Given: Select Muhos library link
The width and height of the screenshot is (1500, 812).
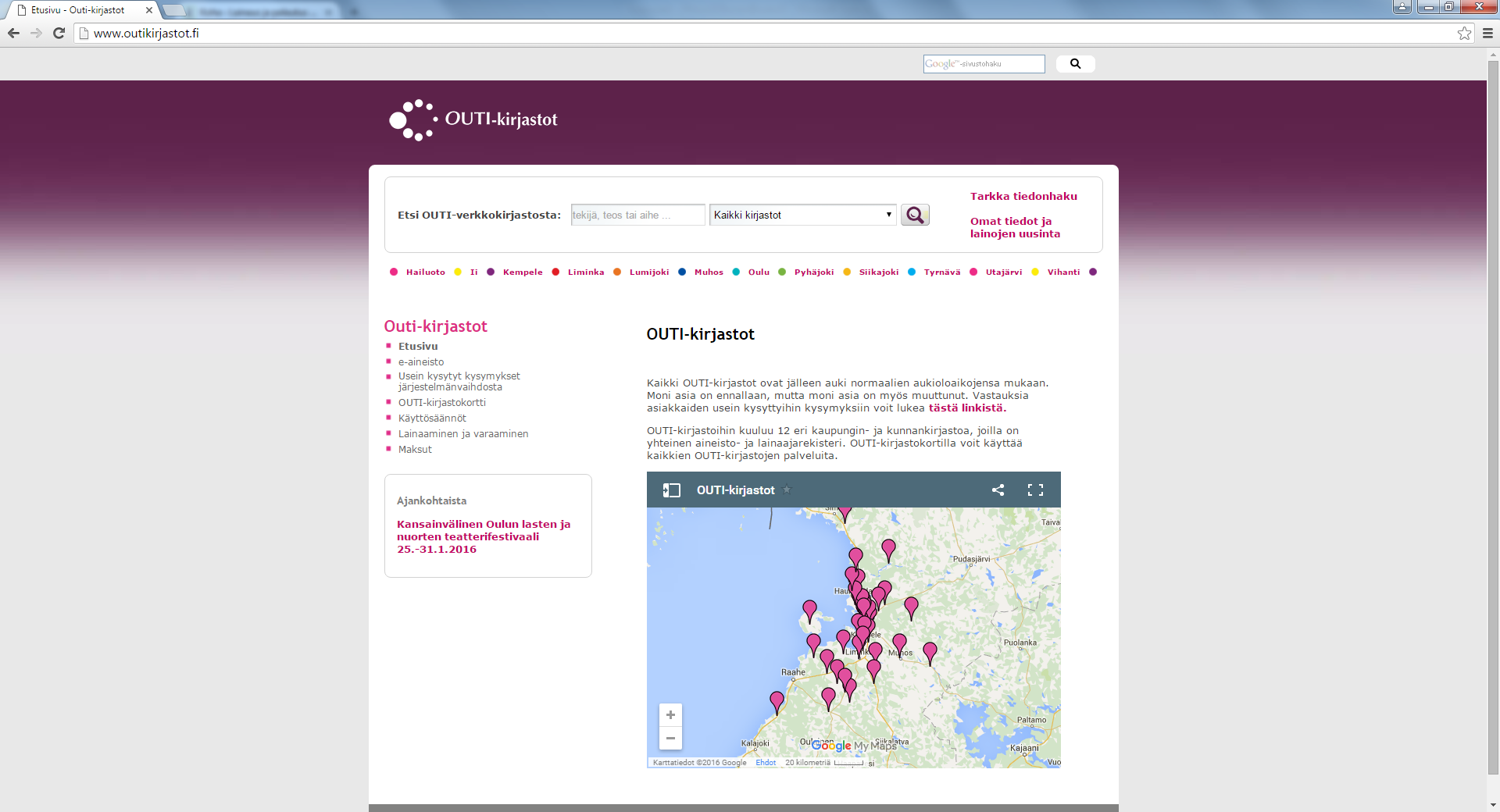Looking at the screenshot, I should click(709, 272).
